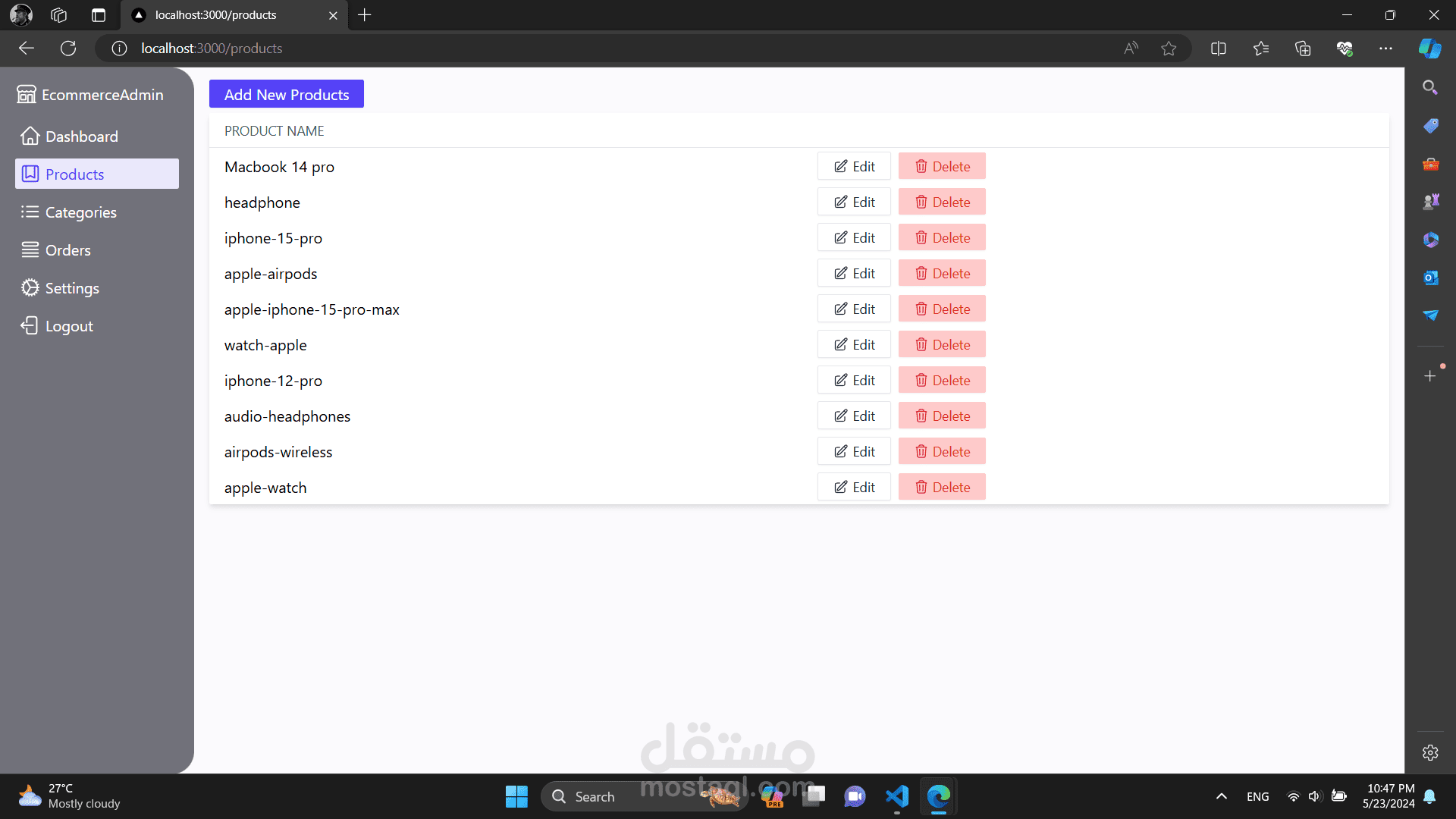Refresh the browser page
Screen dimensions: 1456x819
pyautogui.click(x=68, y=49)
